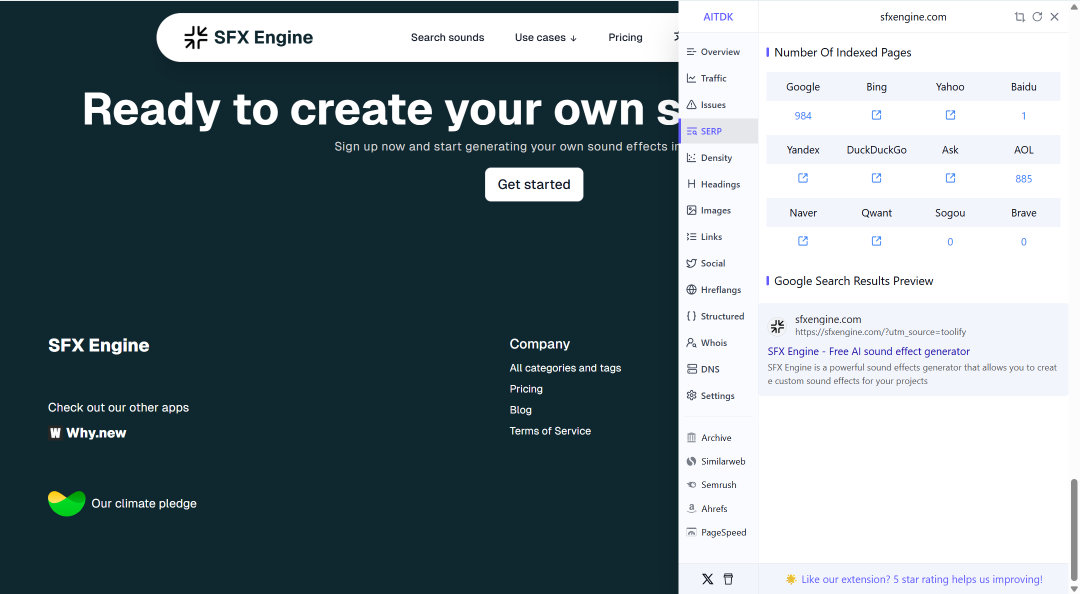Open the Hreflangs section

coord(718,289)
